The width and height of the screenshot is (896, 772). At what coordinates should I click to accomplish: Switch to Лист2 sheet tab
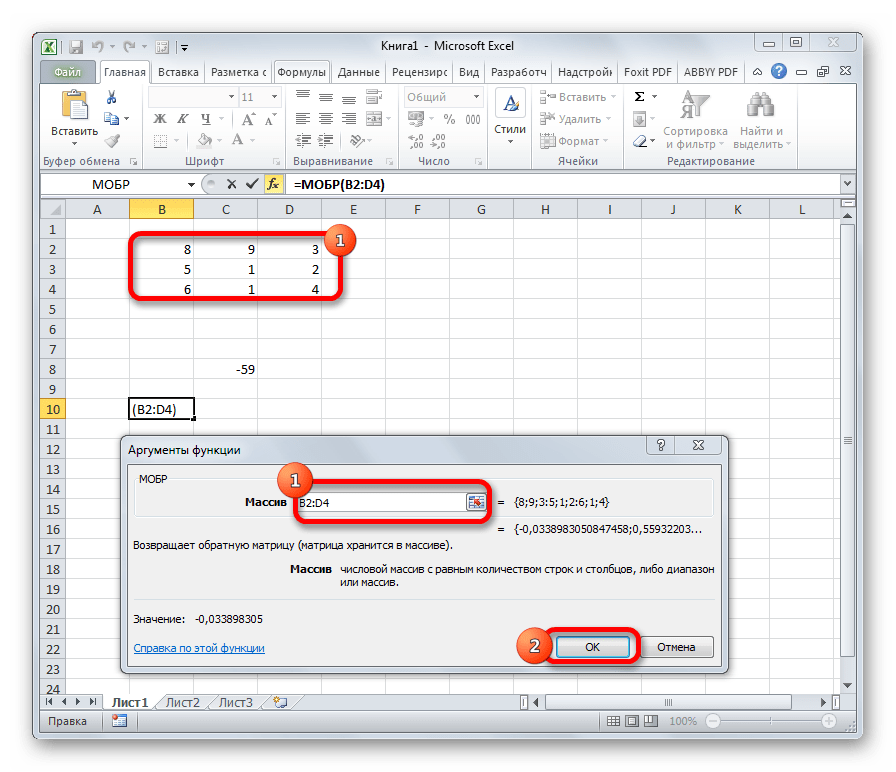tap(183, 702)
